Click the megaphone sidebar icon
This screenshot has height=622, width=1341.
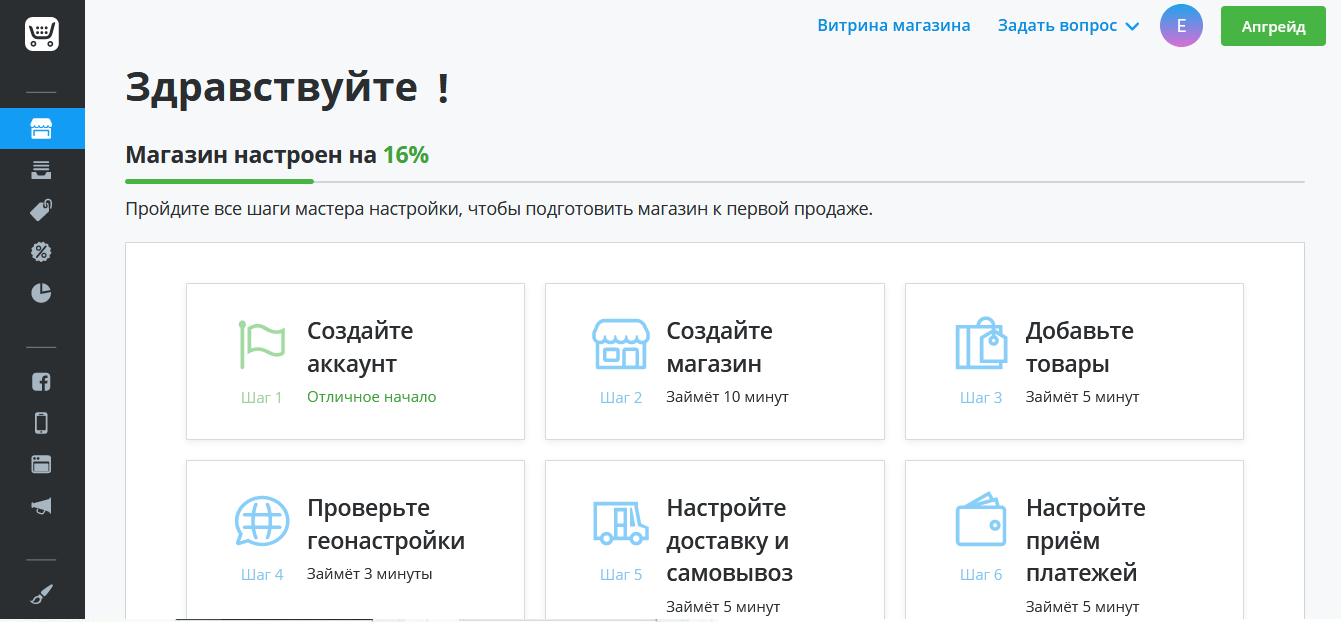pyautogui.click(x=42, y=506)
